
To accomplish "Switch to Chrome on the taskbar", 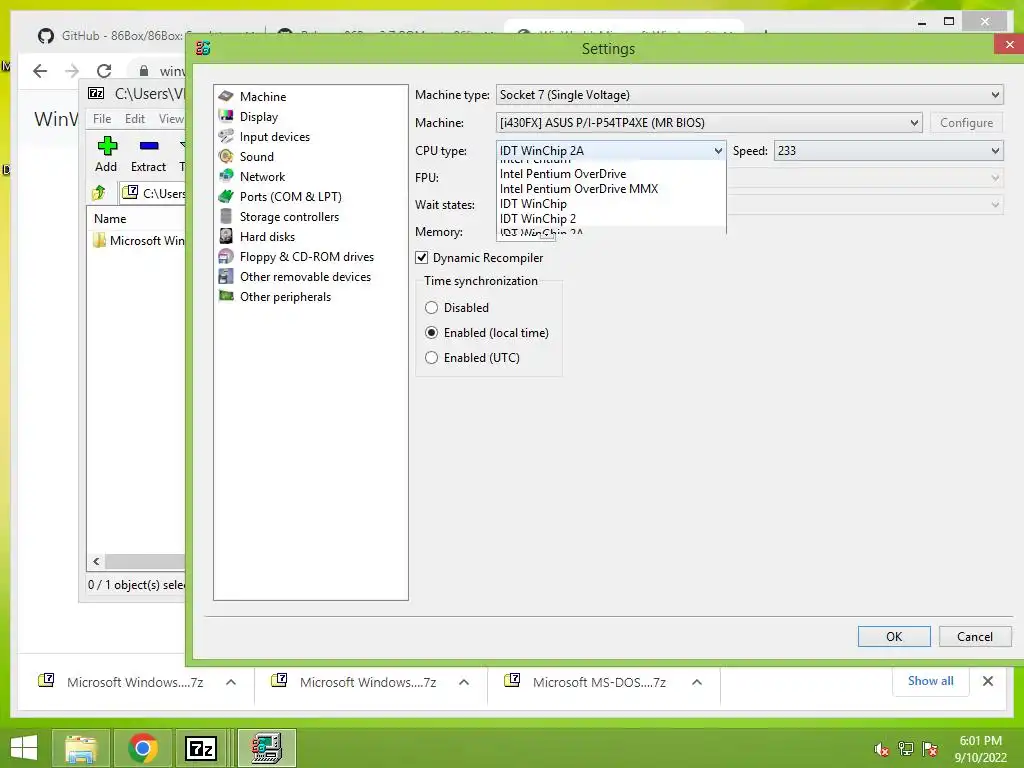I will (142, 748).
